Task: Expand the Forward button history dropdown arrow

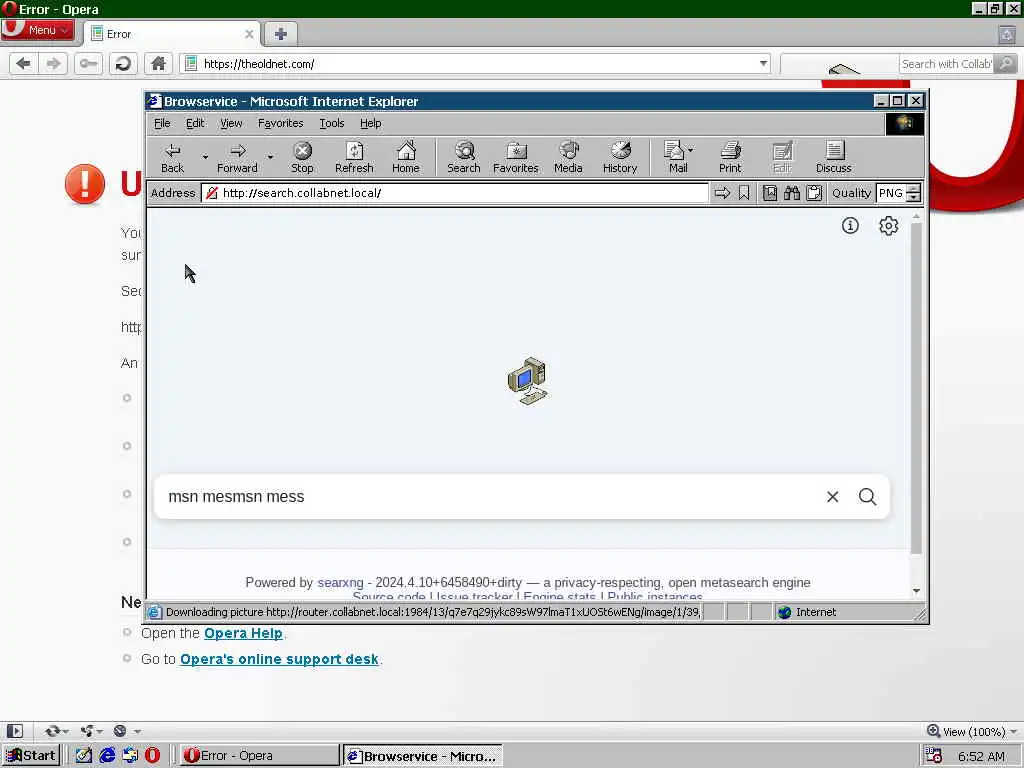Action: [x=270, y=157]
